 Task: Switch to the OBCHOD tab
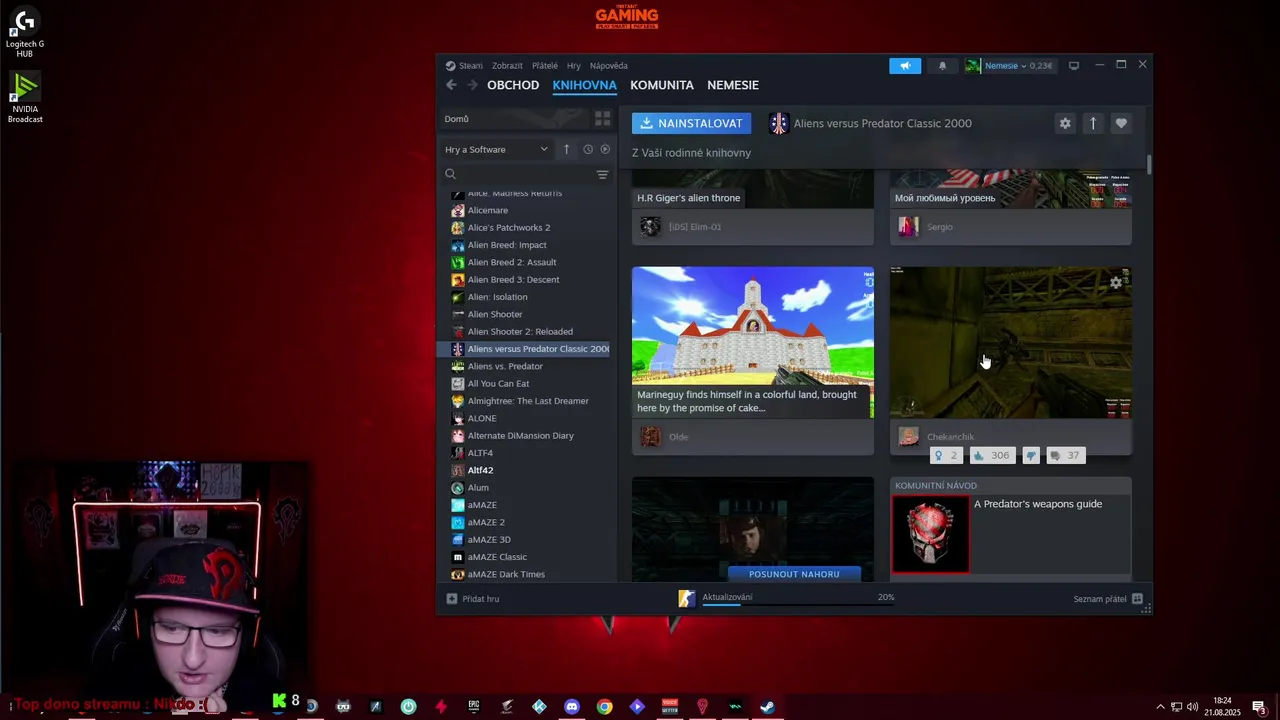click(x=513, y=85)
